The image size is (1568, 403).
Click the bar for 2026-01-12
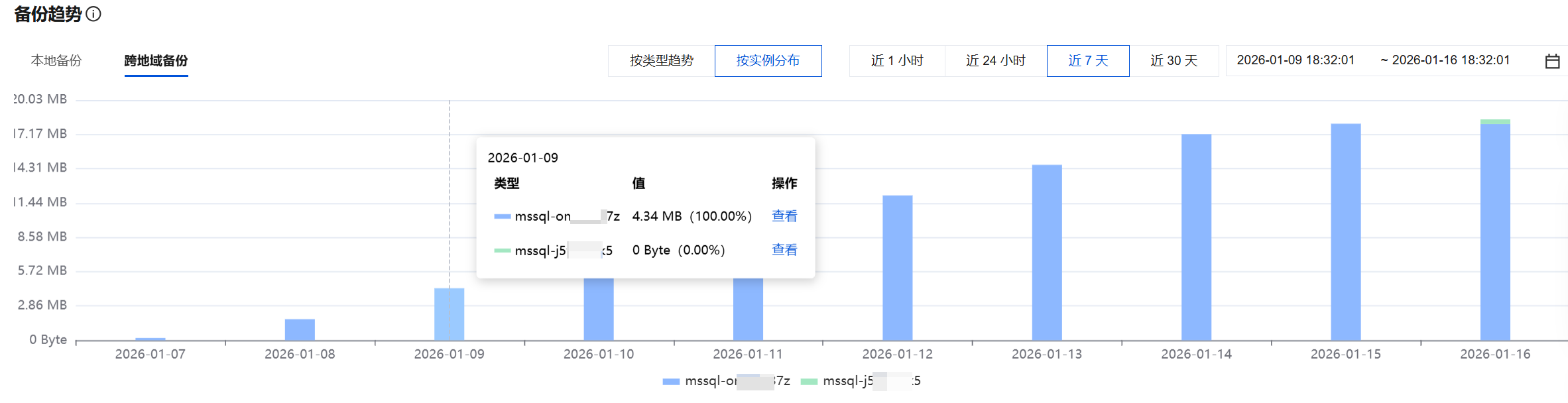click(x=898, y=268)
